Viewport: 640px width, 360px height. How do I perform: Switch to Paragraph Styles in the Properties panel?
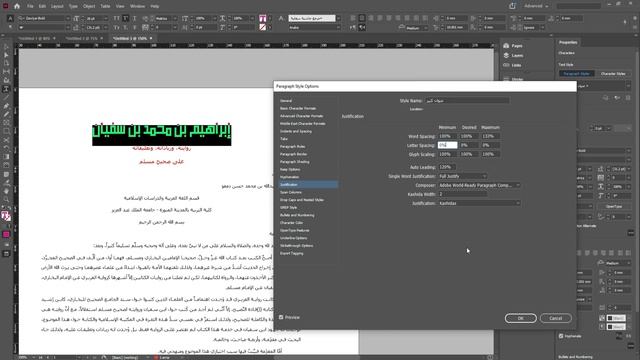coord(576,74)
